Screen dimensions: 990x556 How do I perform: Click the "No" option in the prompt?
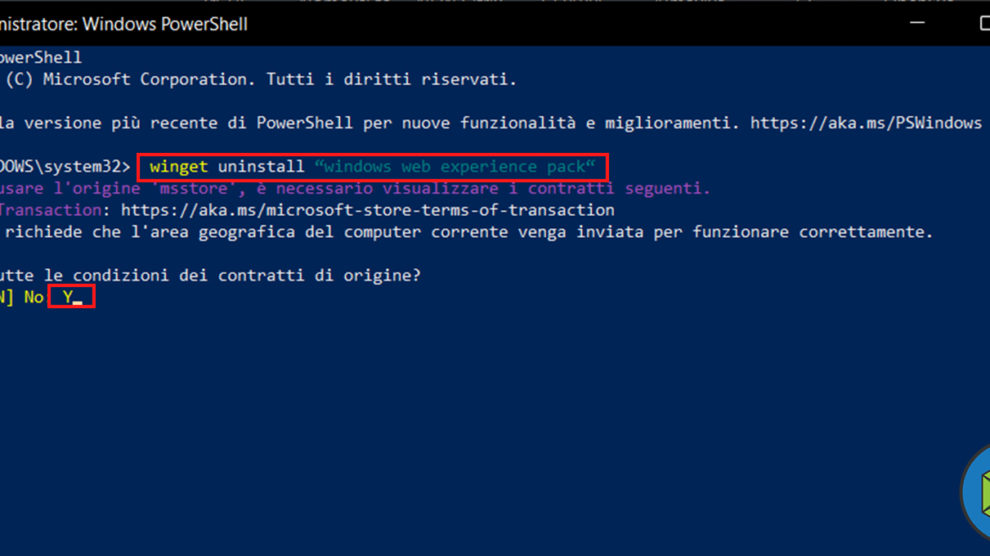coord(34,297)
